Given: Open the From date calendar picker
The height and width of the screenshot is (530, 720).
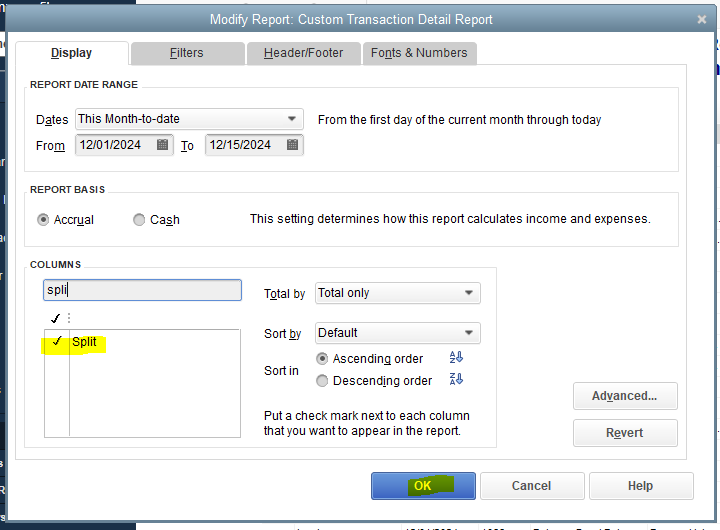Looking at the screenshot, I should (162, 145).
